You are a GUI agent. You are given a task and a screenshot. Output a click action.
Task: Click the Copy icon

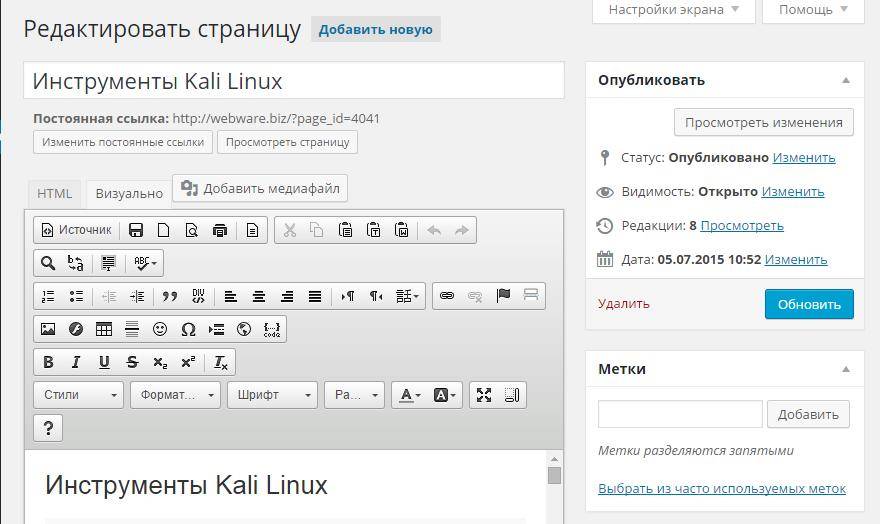317,230
